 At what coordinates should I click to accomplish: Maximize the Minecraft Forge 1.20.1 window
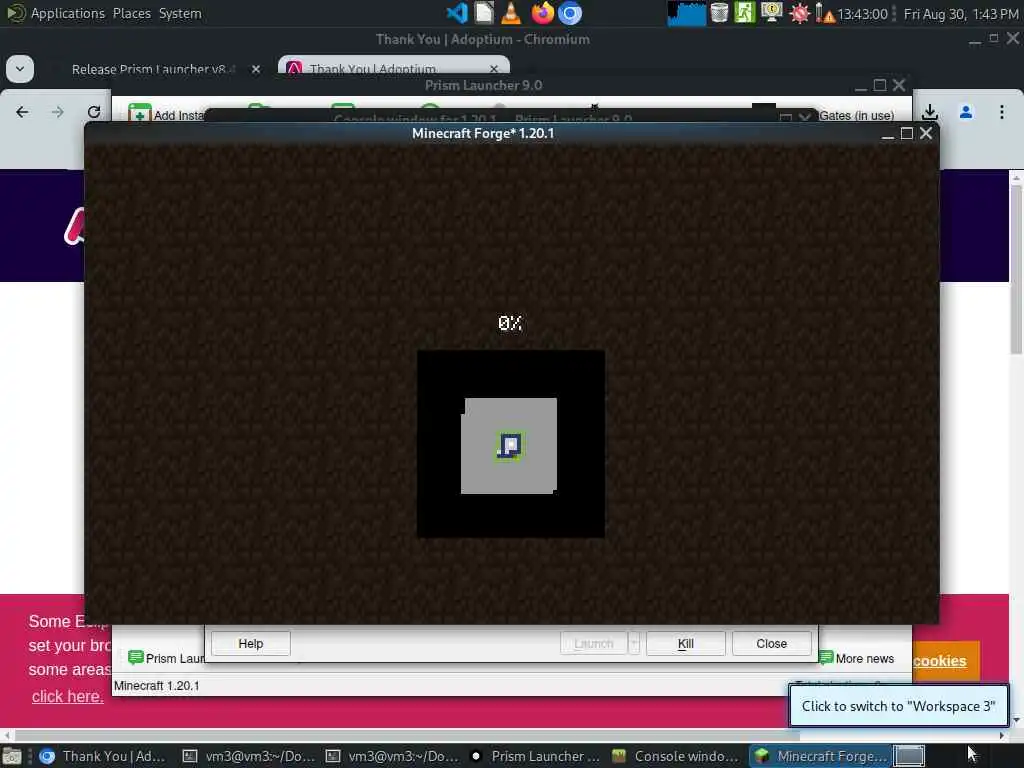coord(906,133)
